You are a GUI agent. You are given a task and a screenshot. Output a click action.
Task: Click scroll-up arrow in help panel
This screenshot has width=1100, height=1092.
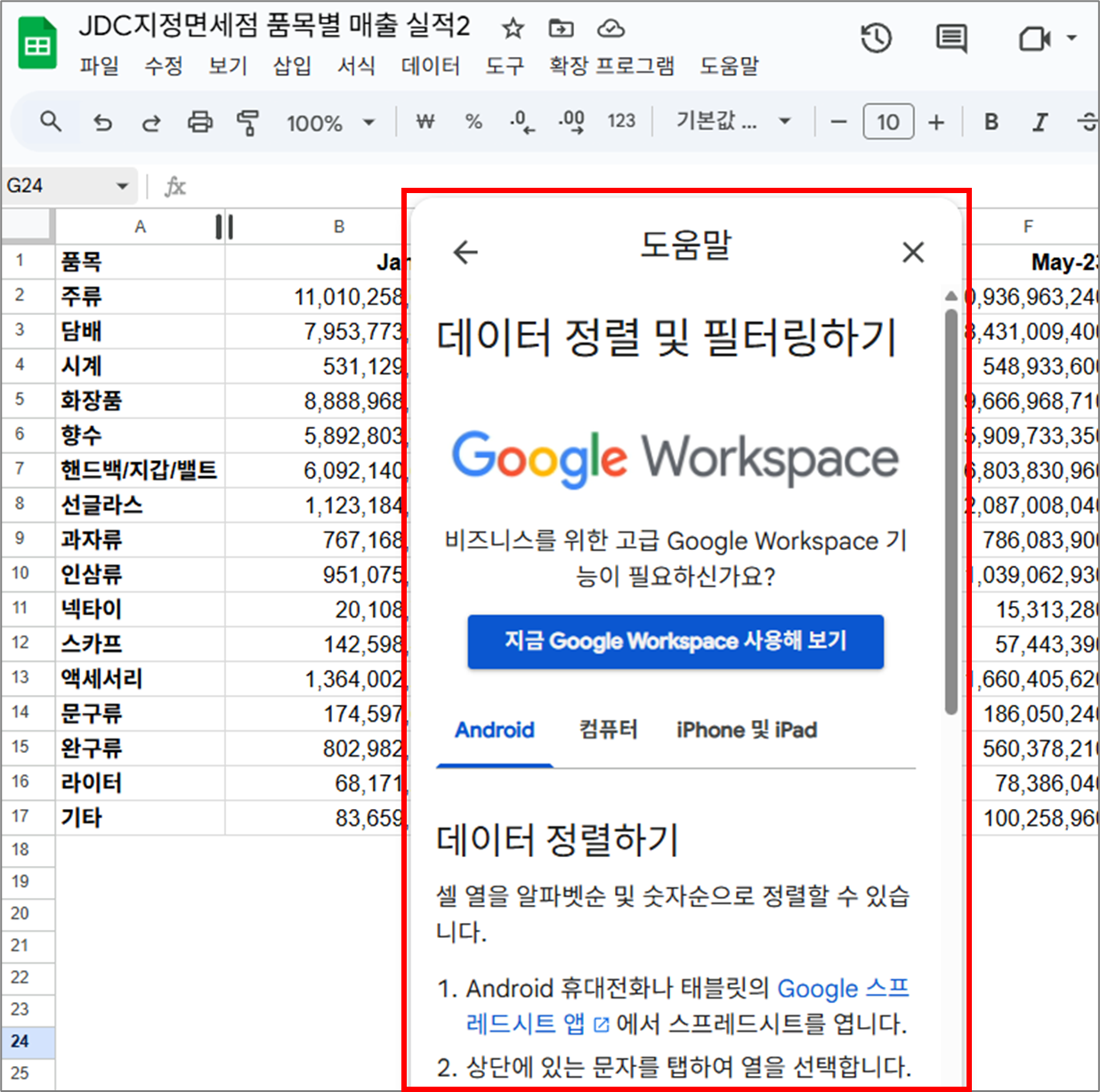pyautogui.click(x=950, y=295)
